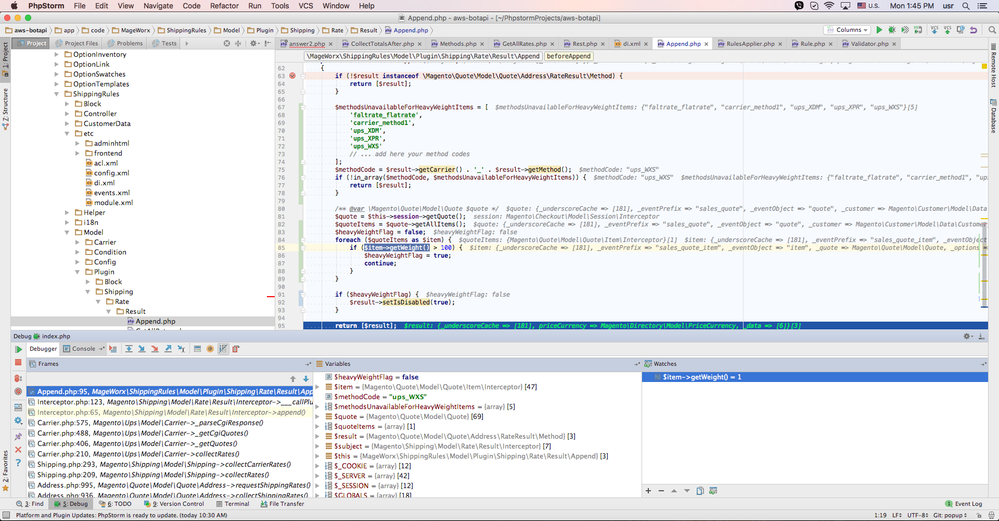
Task: Click the Event Log button in status bar
Action: point(963,504)
